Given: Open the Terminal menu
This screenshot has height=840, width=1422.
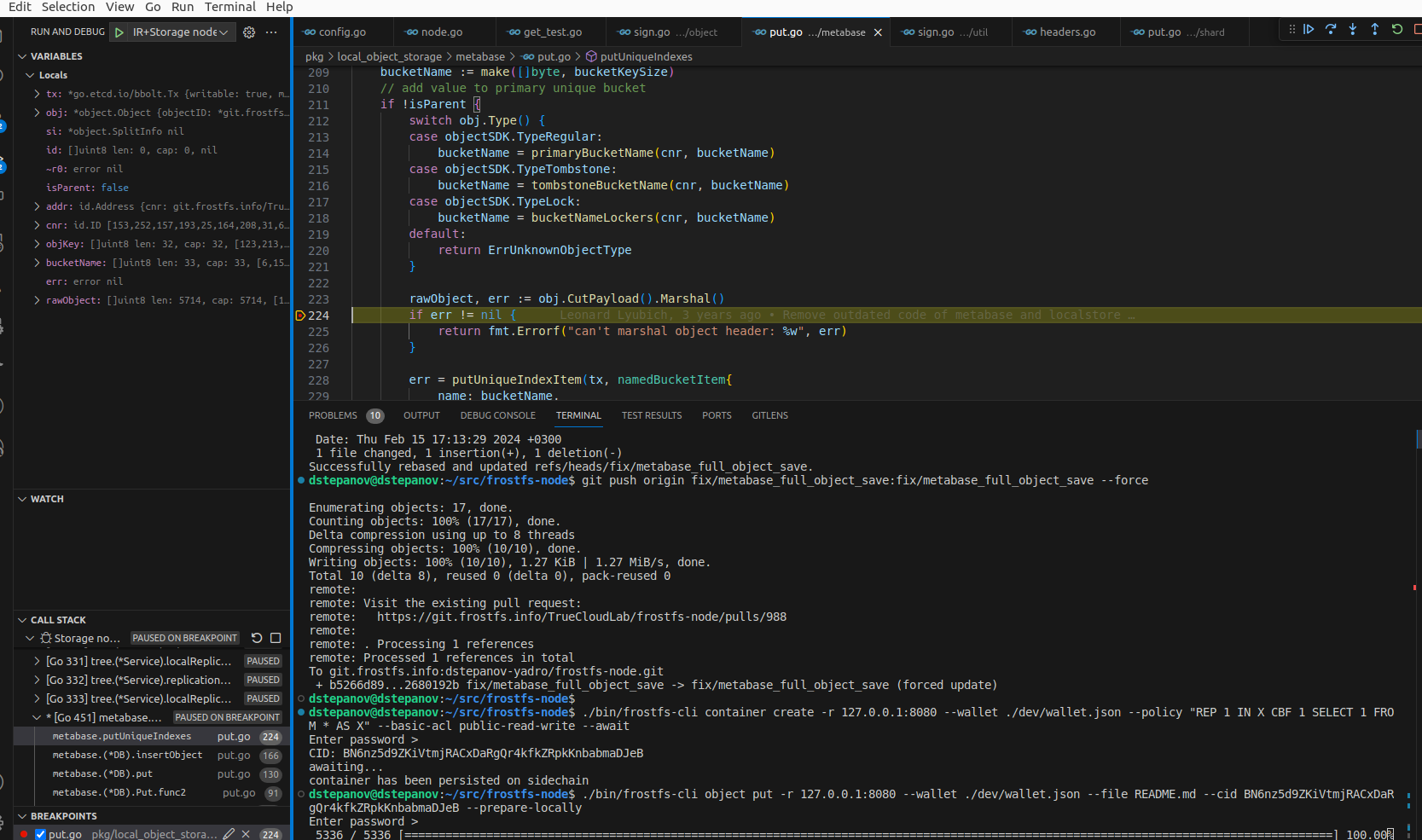Looking at the screenshot, I should pos(230,7).
